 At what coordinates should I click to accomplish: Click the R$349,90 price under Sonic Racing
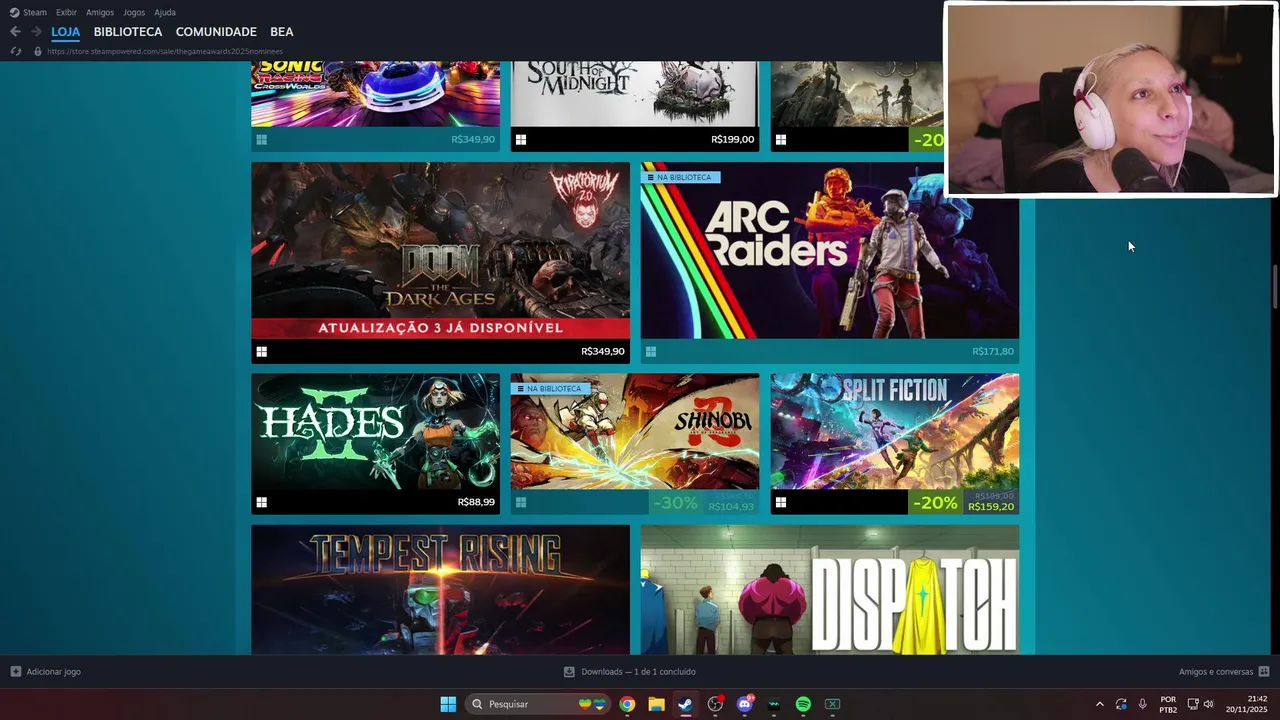click(x=473, y=140)
